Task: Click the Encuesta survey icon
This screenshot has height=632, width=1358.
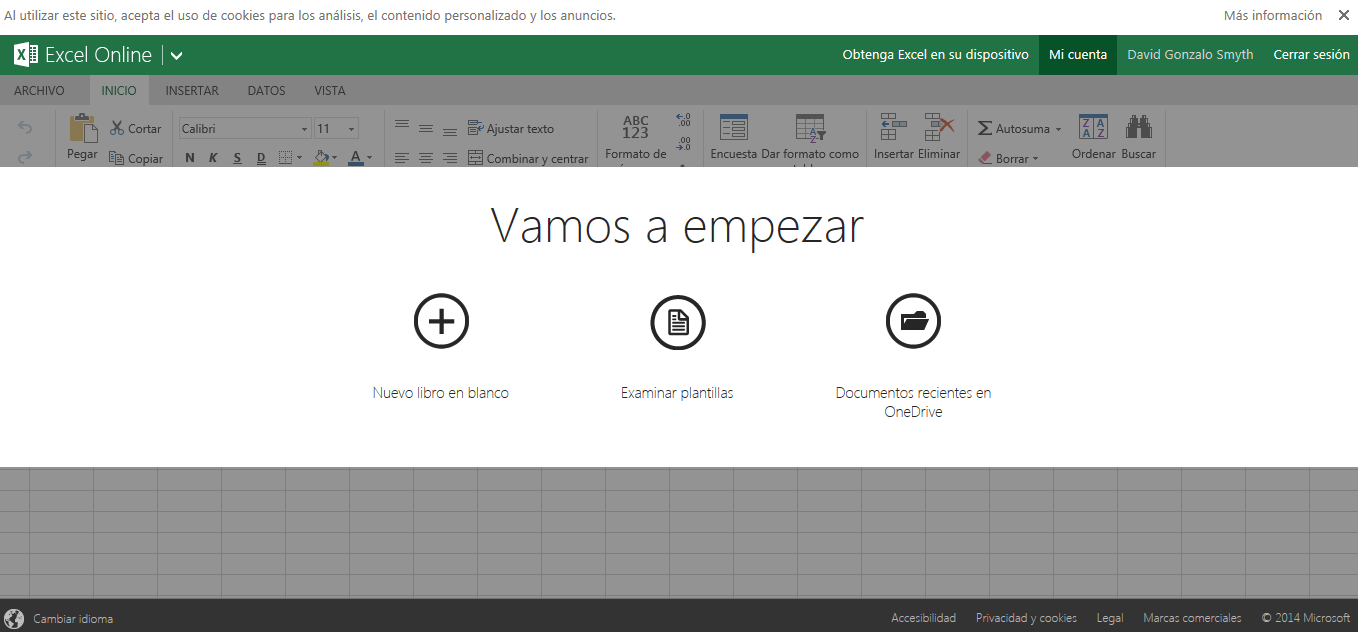Action: [734, 128]
